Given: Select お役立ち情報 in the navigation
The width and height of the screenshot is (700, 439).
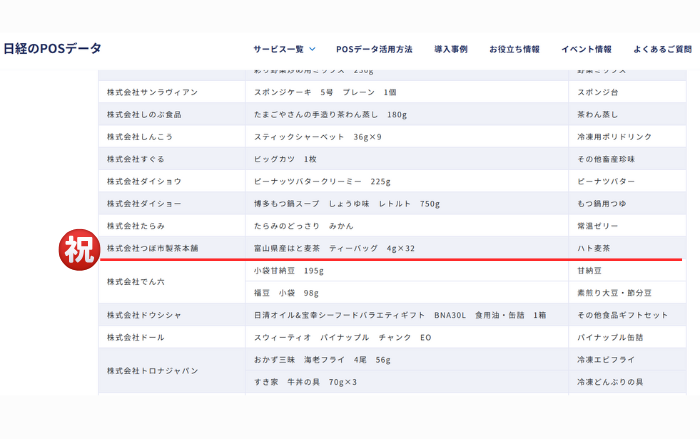Looking at the screenshot, I should pos(514,49).
